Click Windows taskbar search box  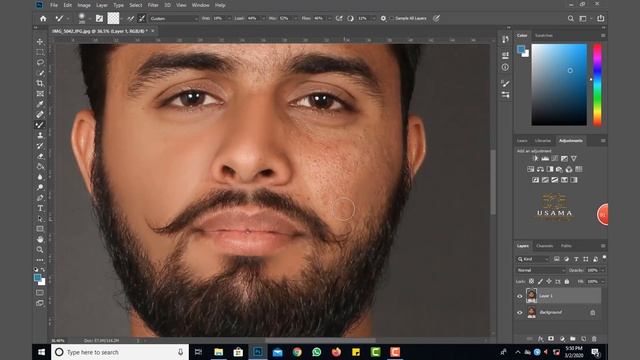120,352
